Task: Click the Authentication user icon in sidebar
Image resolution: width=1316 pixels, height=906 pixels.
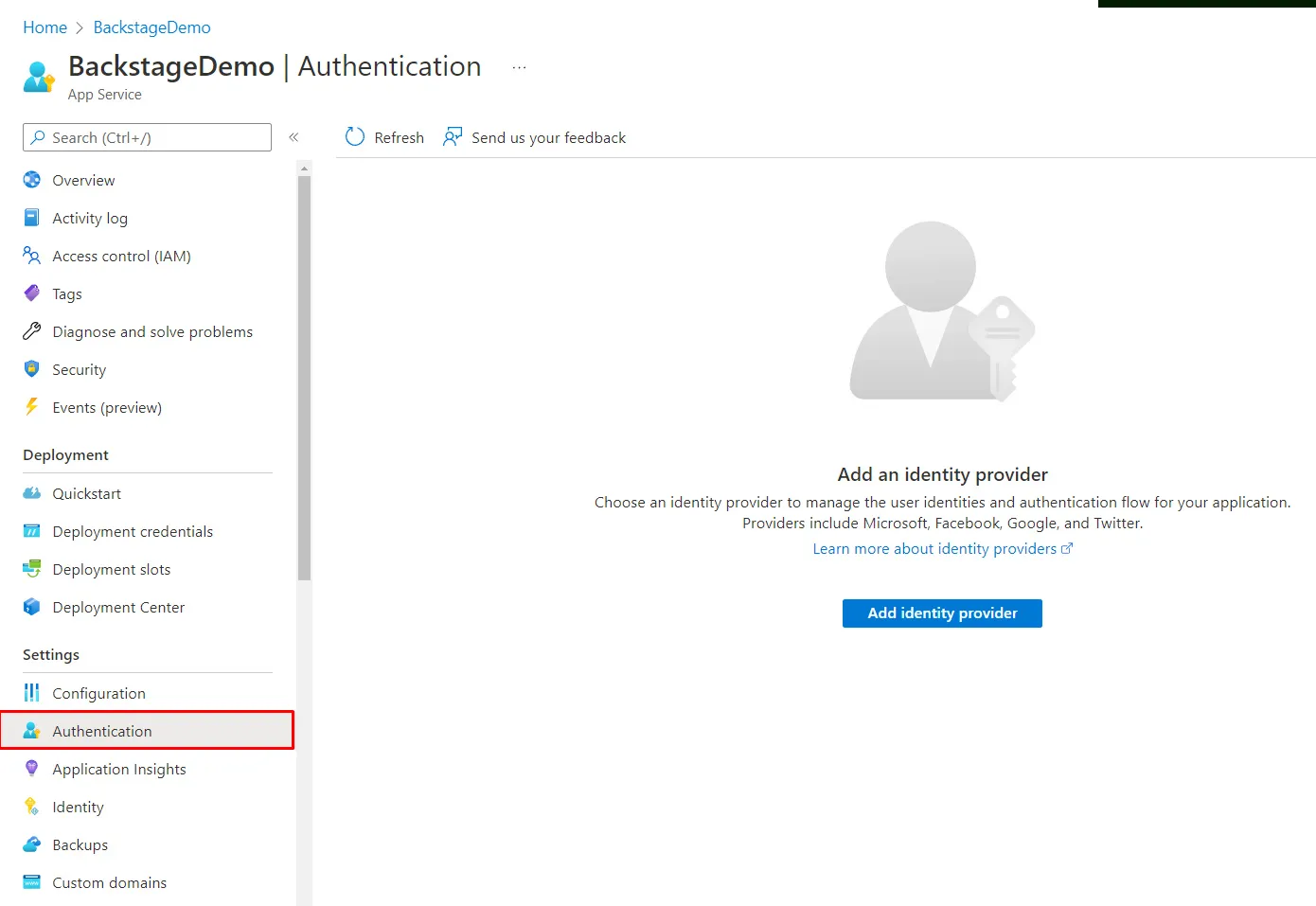Action: (x=32, y=731)
